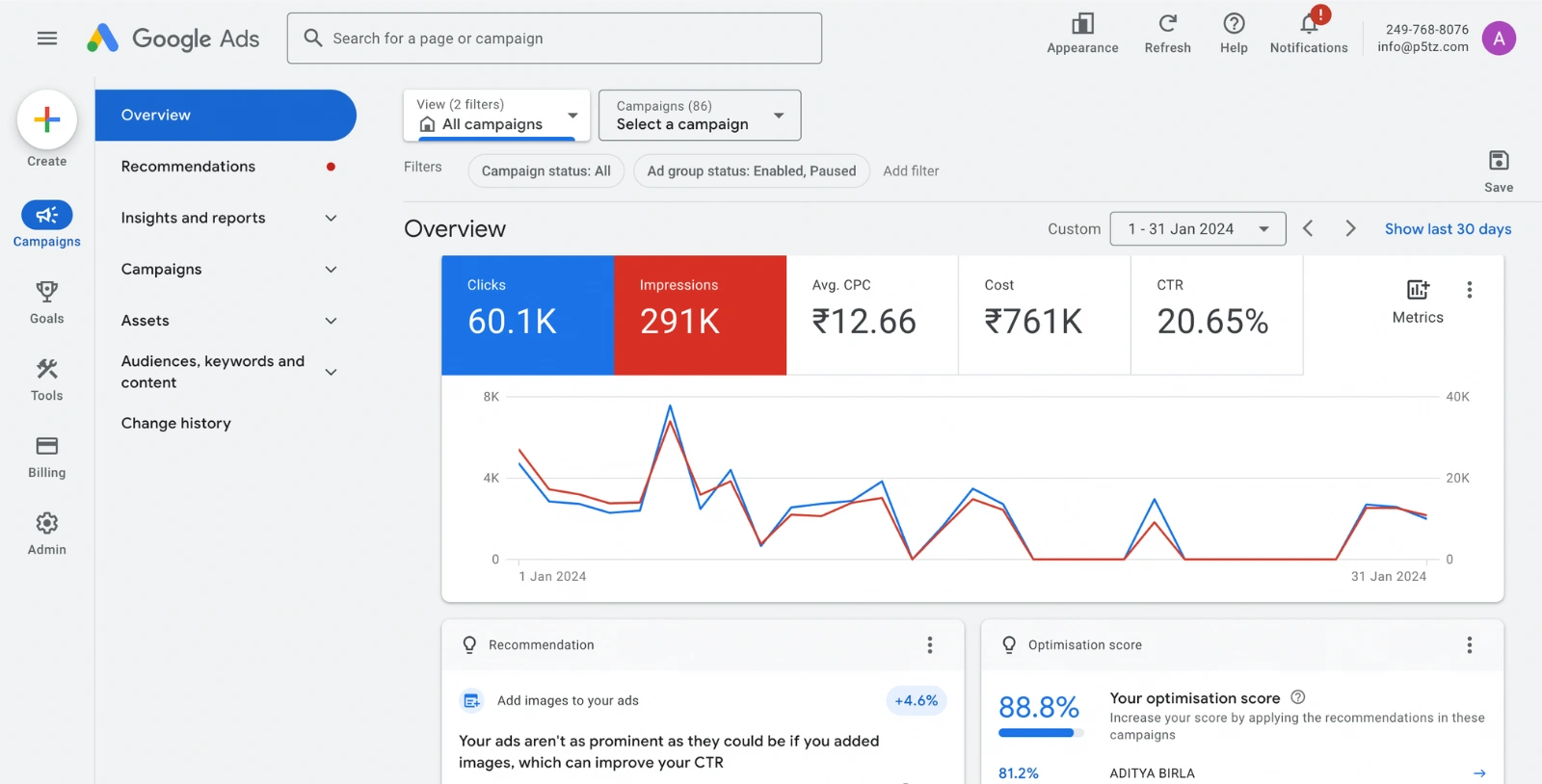Open the date range dropdown
This screenshot has height=784, width=1542.
pyautogui.click(x=1198, y=228)
